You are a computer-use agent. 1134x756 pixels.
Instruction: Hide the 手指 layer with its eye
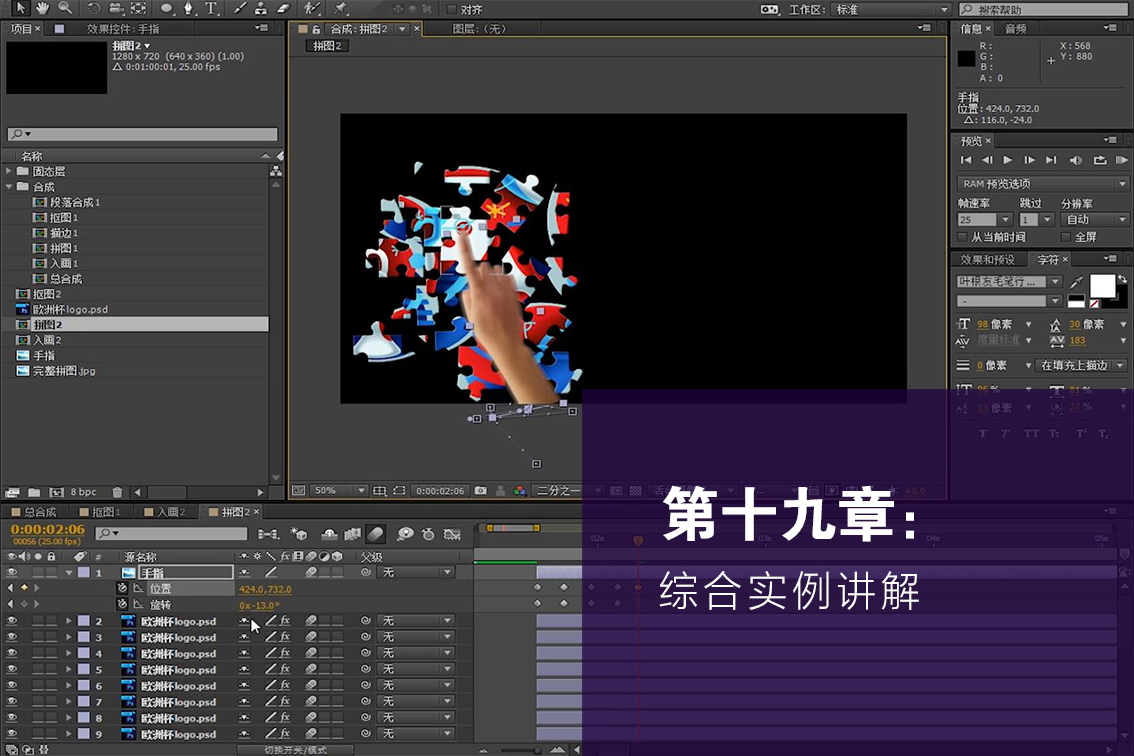12,572
